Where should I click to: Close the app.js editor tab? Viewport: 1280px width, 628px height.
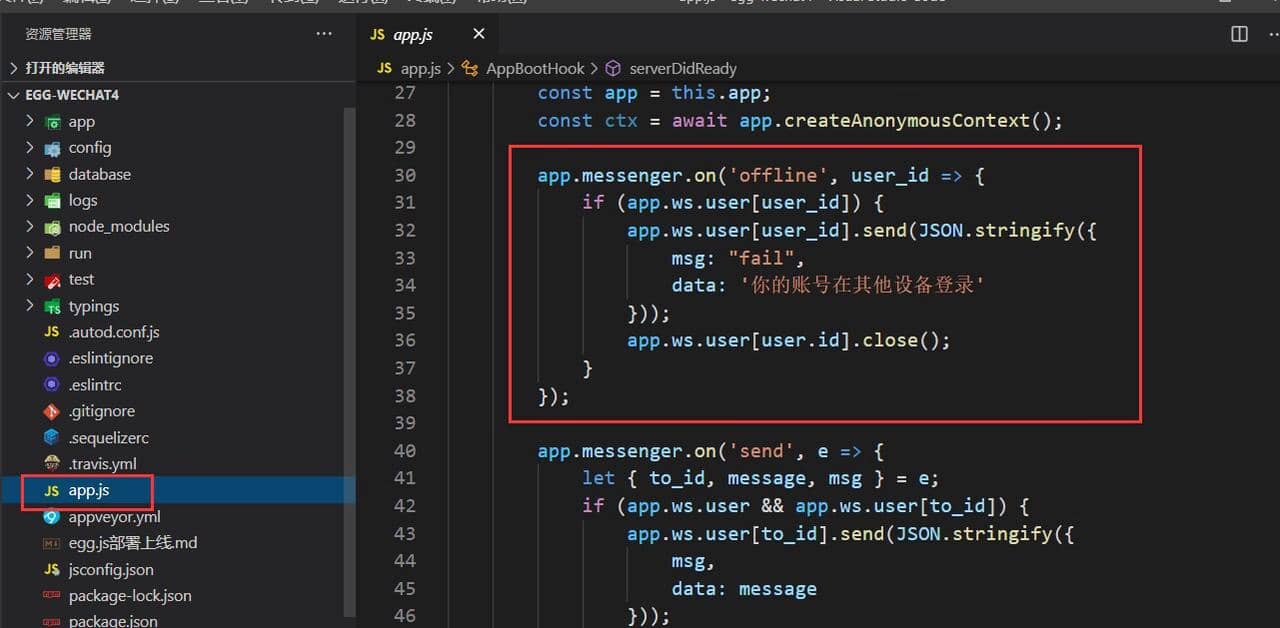pos(478,34)
